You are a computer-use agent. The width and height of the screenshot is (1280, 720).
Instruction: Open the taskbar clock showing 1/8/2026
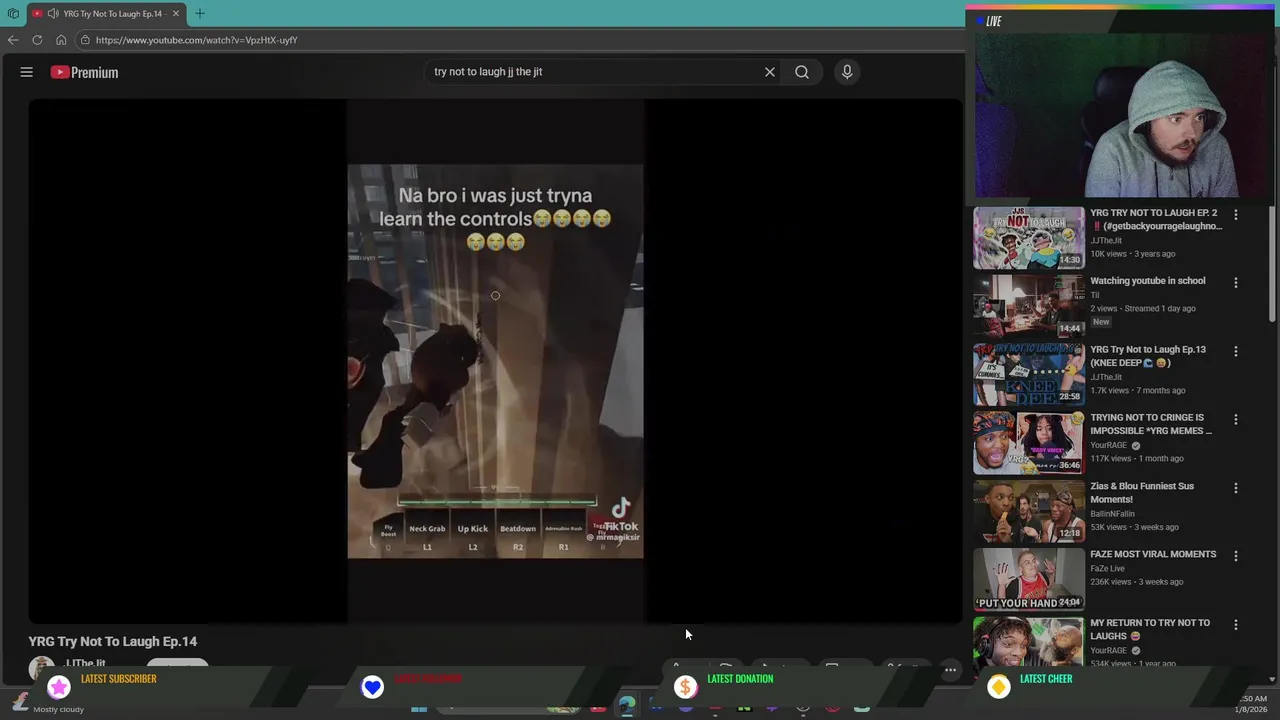(x=1250, y=704)
